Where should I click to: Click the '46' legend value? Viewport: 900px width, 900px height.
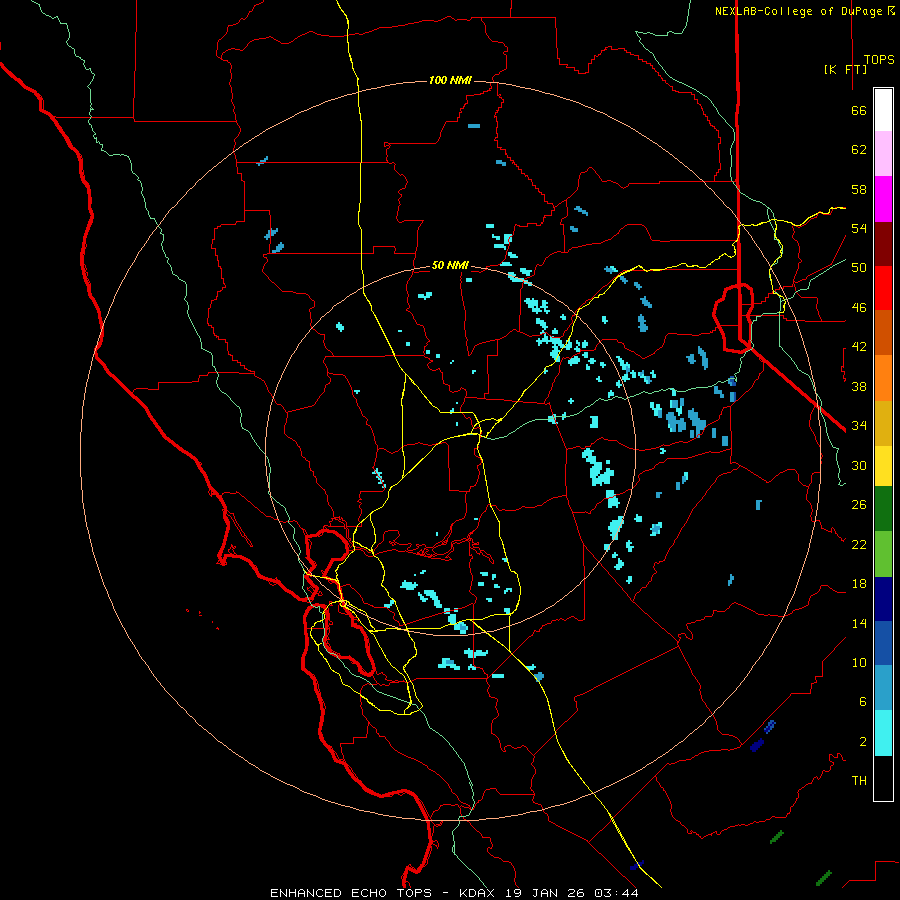[859, 308]
